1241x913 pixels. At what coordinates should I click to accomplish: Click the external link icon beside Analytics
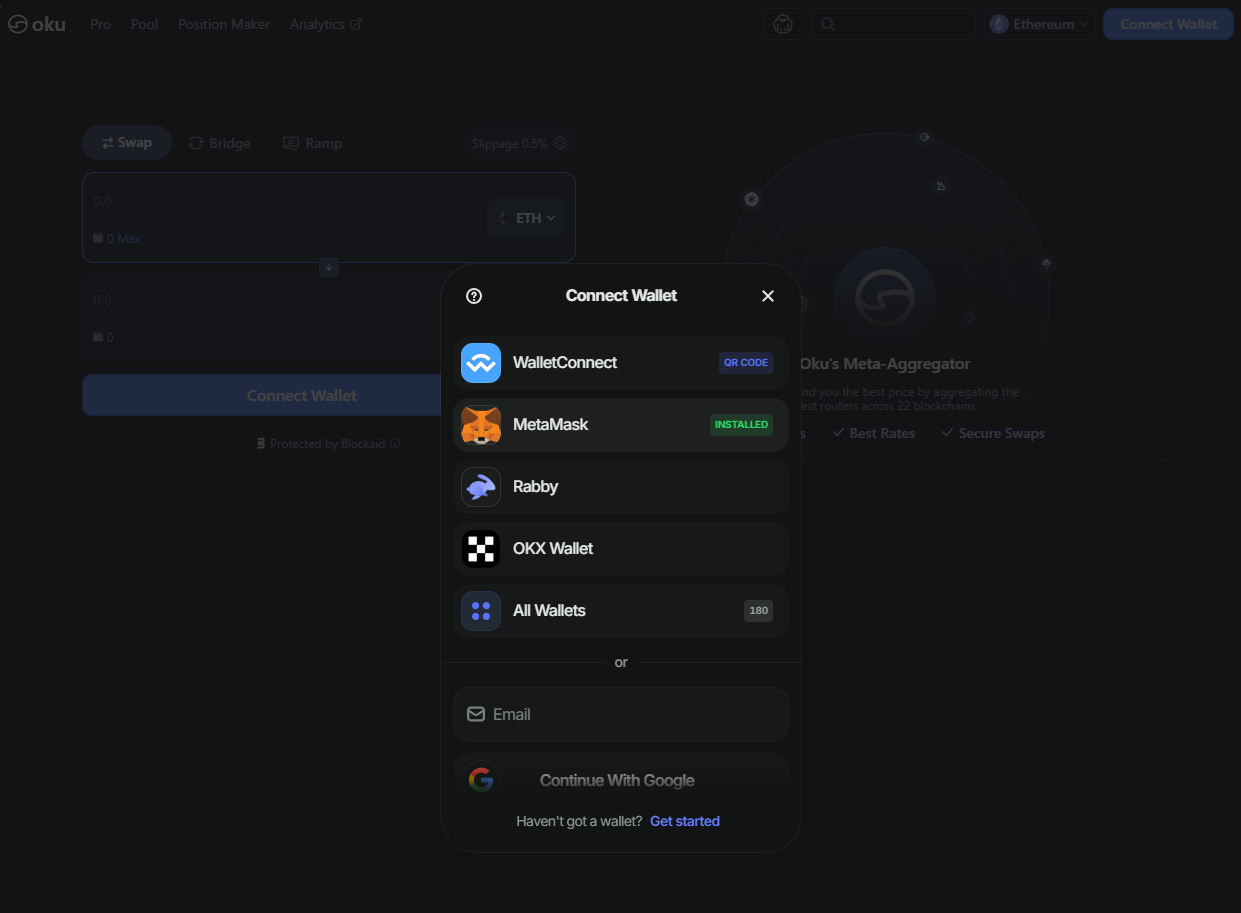pos(356,24)
